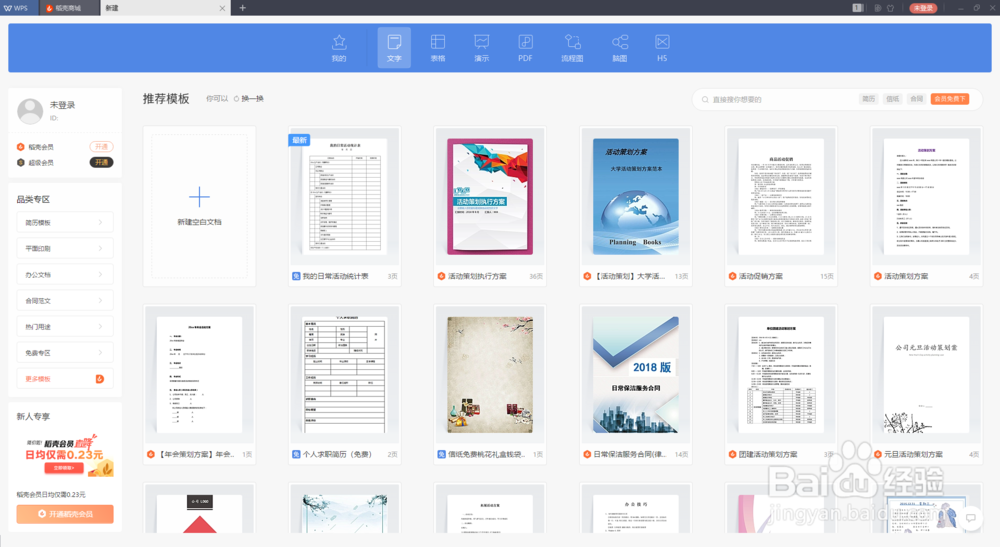Expand the 免费专区 category
The height and width of the screenshot is (547, 1000).
click(65, 353)
